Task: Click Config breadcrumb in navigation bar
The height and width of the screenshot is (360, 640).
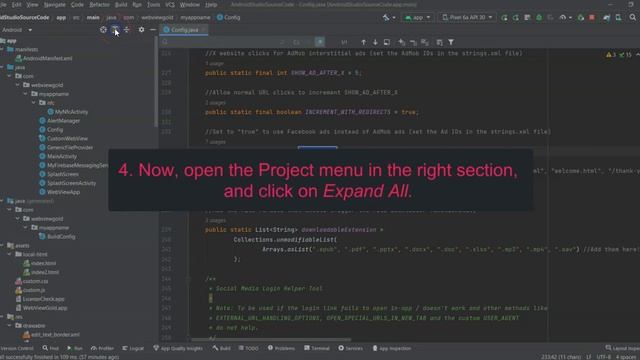Action: coord(228,18)
